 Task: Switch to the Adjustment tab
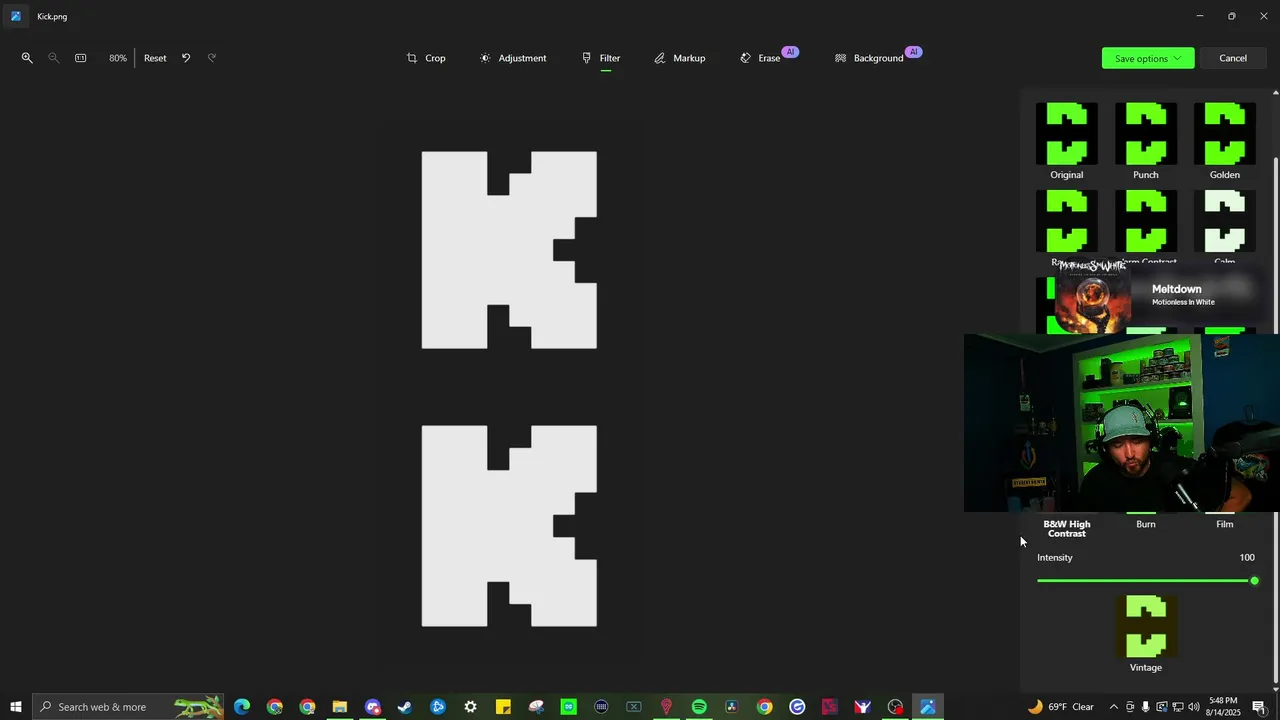(x=513, y=58)
